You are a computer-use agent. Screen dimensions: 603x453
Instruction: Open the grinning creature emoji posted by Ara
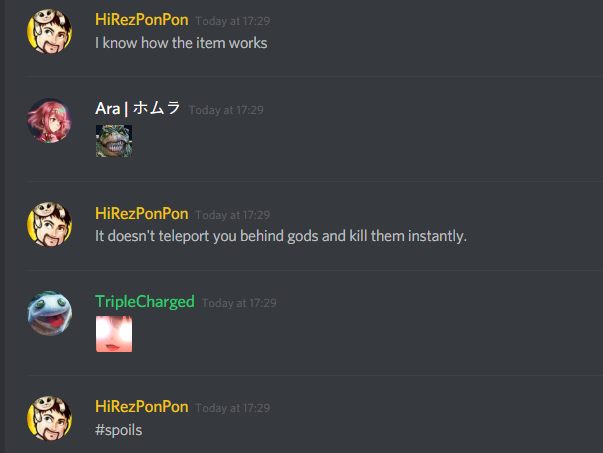(x=114, y=141)
